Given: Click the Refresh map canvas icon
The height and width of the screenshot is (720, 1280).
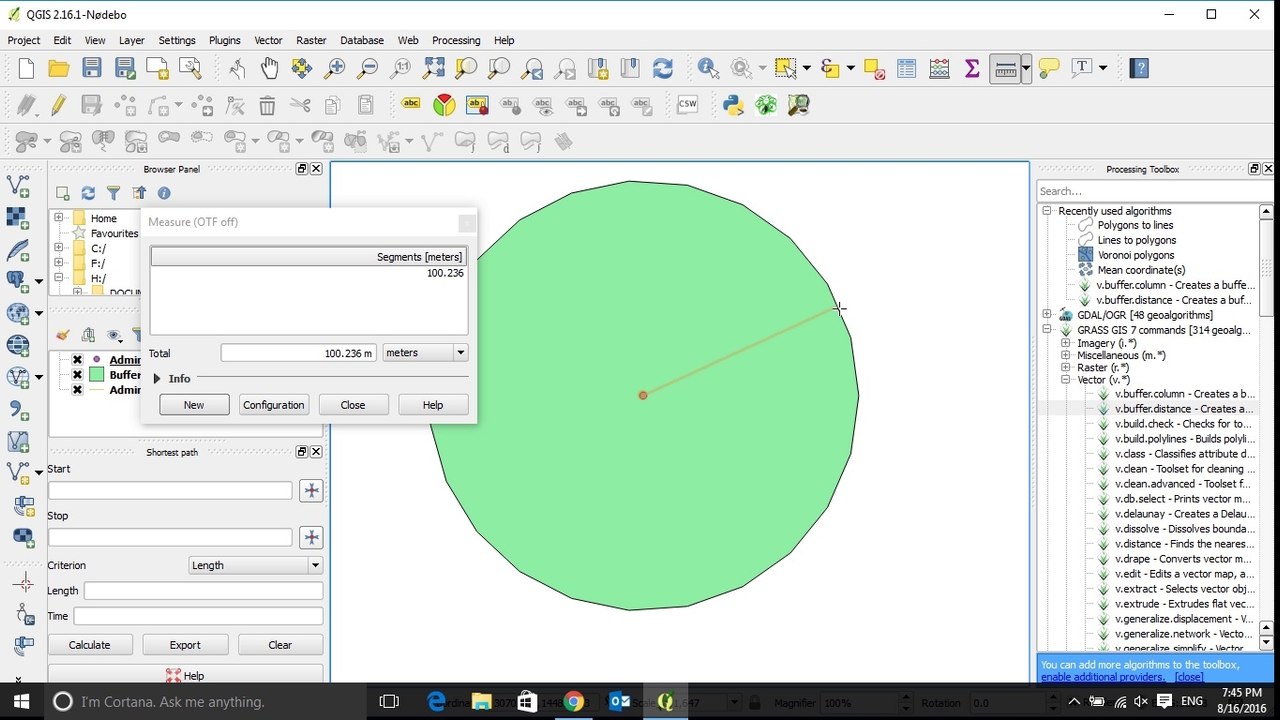Looking at the screenshot, I should pyautogui.click(x=662, y=68).
